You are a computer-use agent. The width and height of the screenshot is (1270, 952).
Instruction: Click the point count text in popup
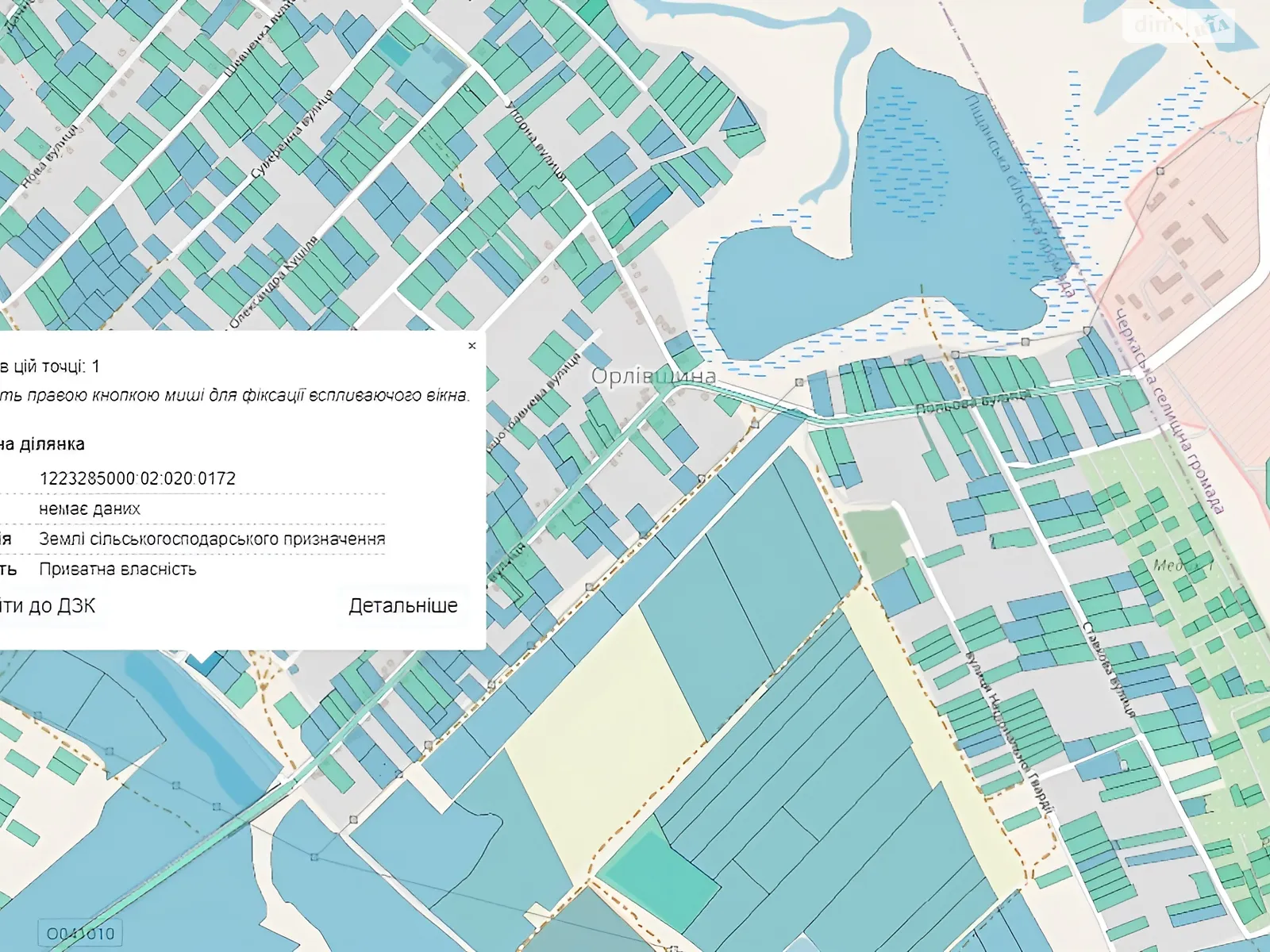(50, 367)
